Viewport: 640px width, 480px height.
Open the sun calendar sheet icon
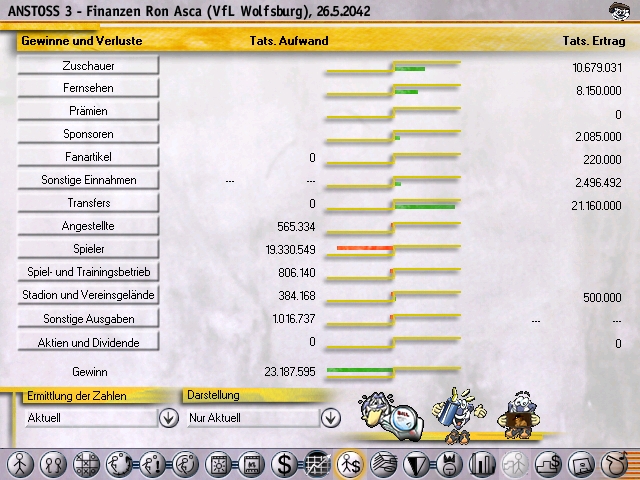pos(218,464)
